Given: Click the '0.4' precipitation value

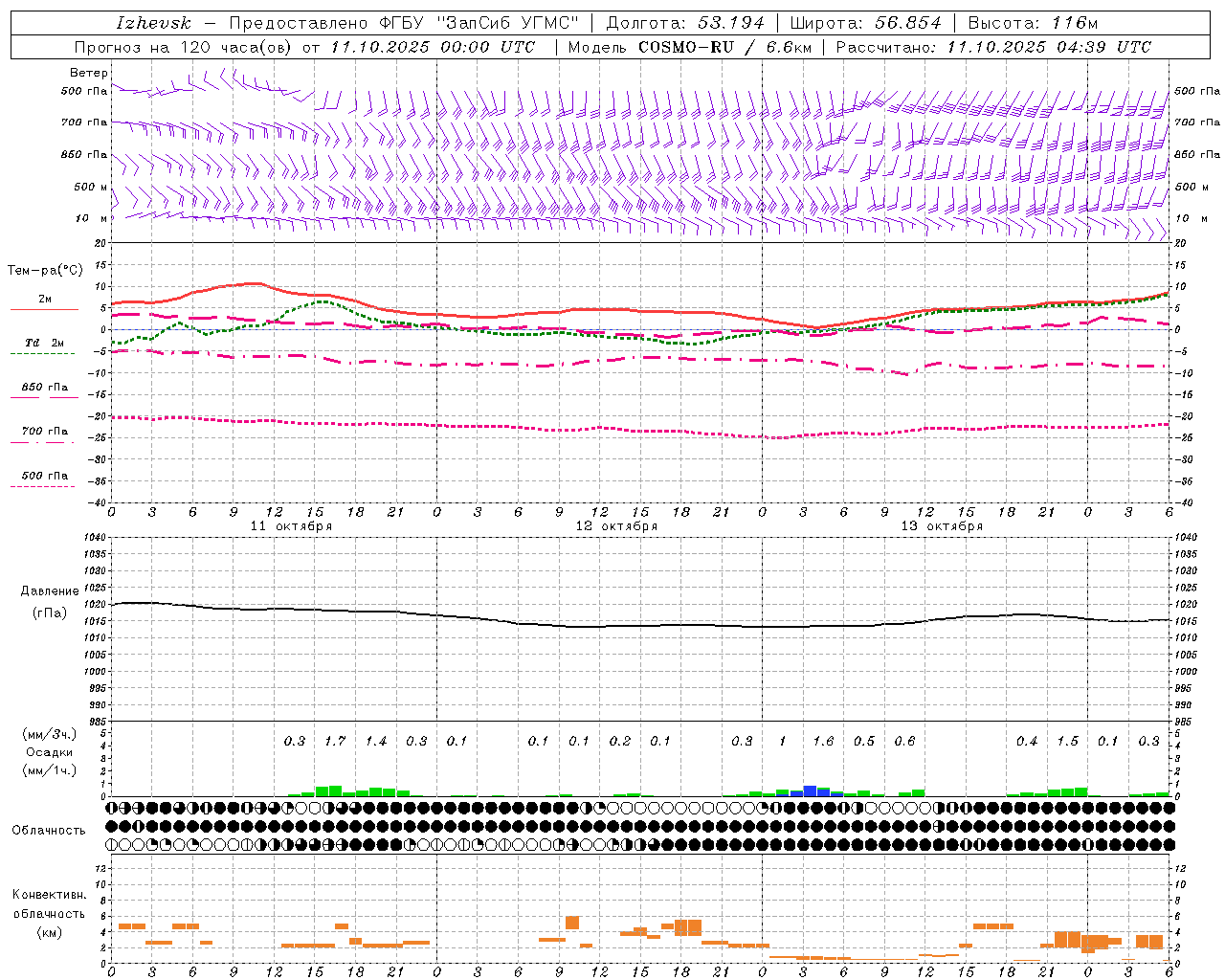Looking at the screenshot, I should (x=1027, y=741).
